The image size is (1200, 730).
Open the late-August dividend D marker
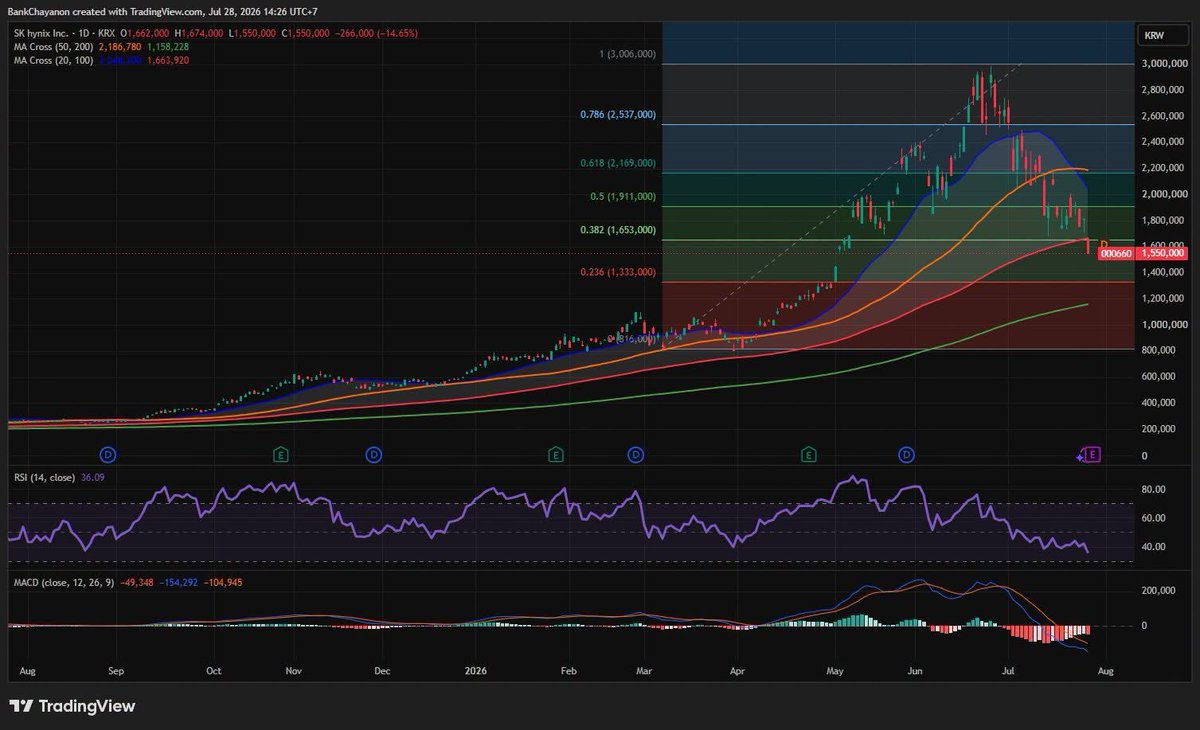pyautogui.click(x=108, y=455)
